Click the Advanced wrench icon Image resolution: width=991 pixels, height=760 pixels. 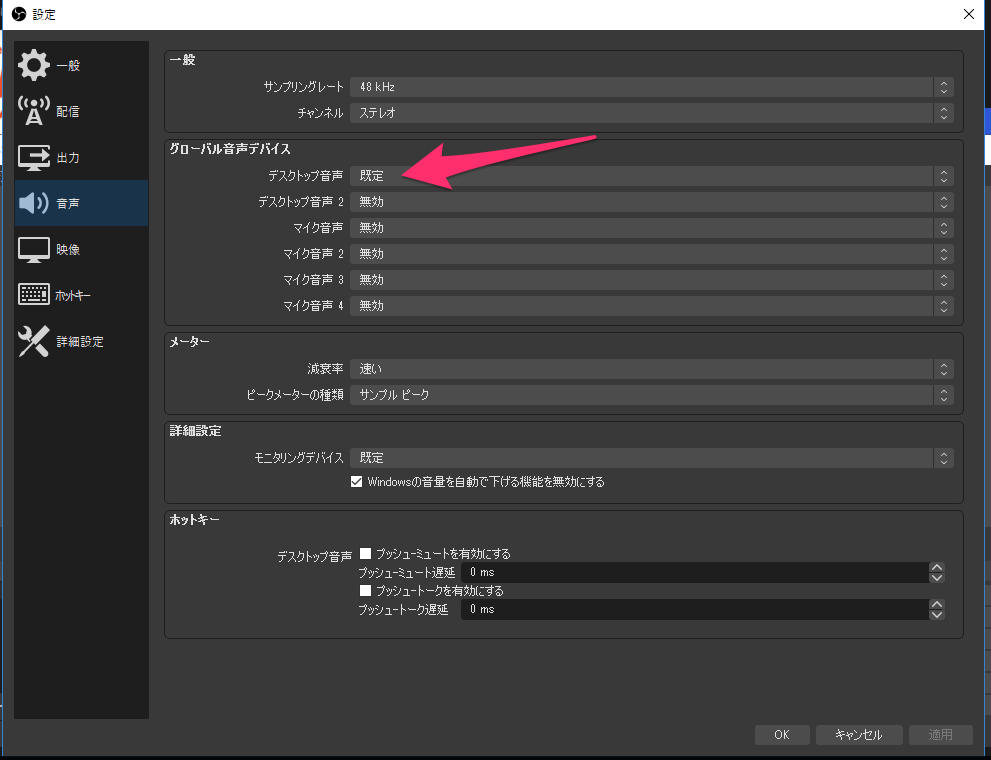(x=33, y=341)
